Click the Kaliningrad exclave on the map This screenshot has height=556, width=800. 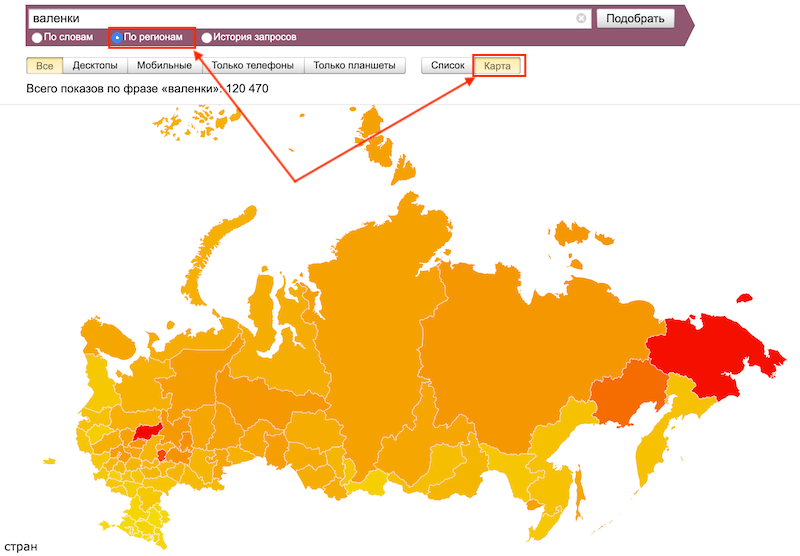pyautogui.click(x=49, y=461)
